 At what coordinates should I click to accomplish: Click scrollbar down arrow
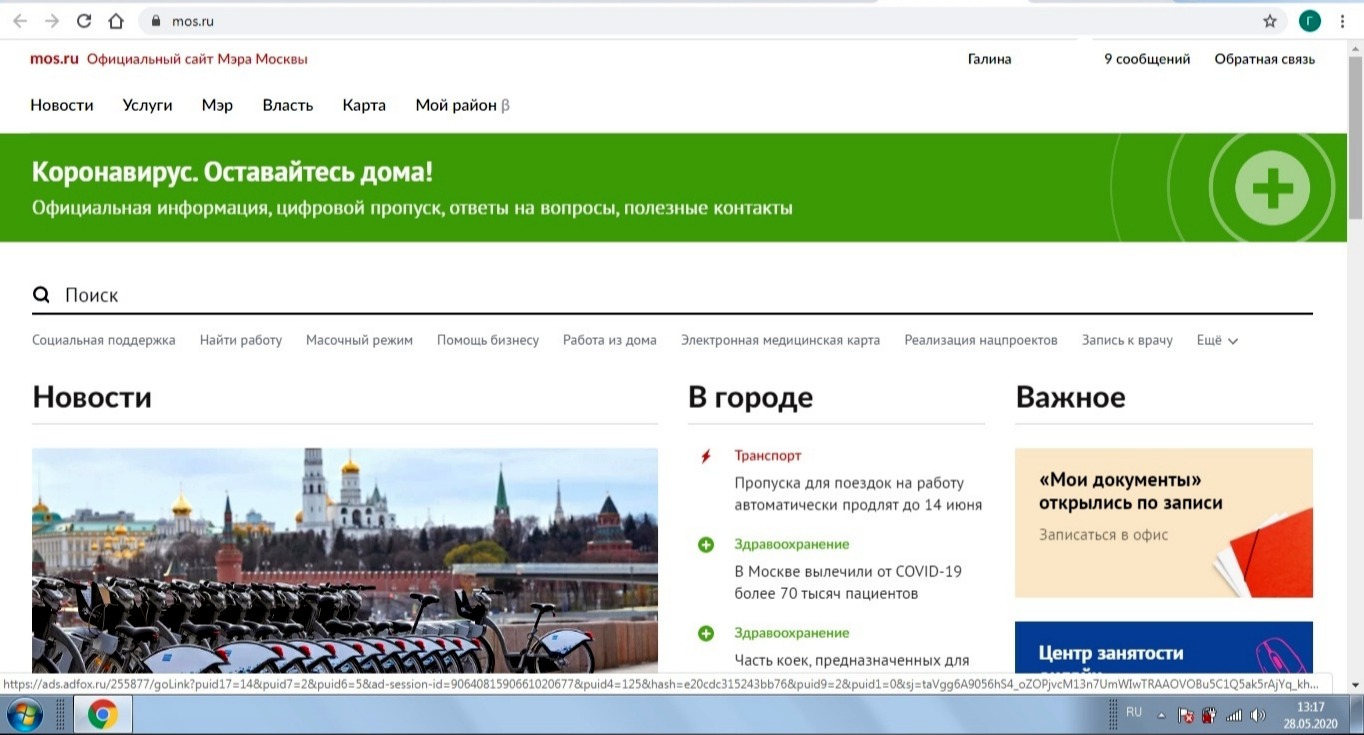[1356, 685]
